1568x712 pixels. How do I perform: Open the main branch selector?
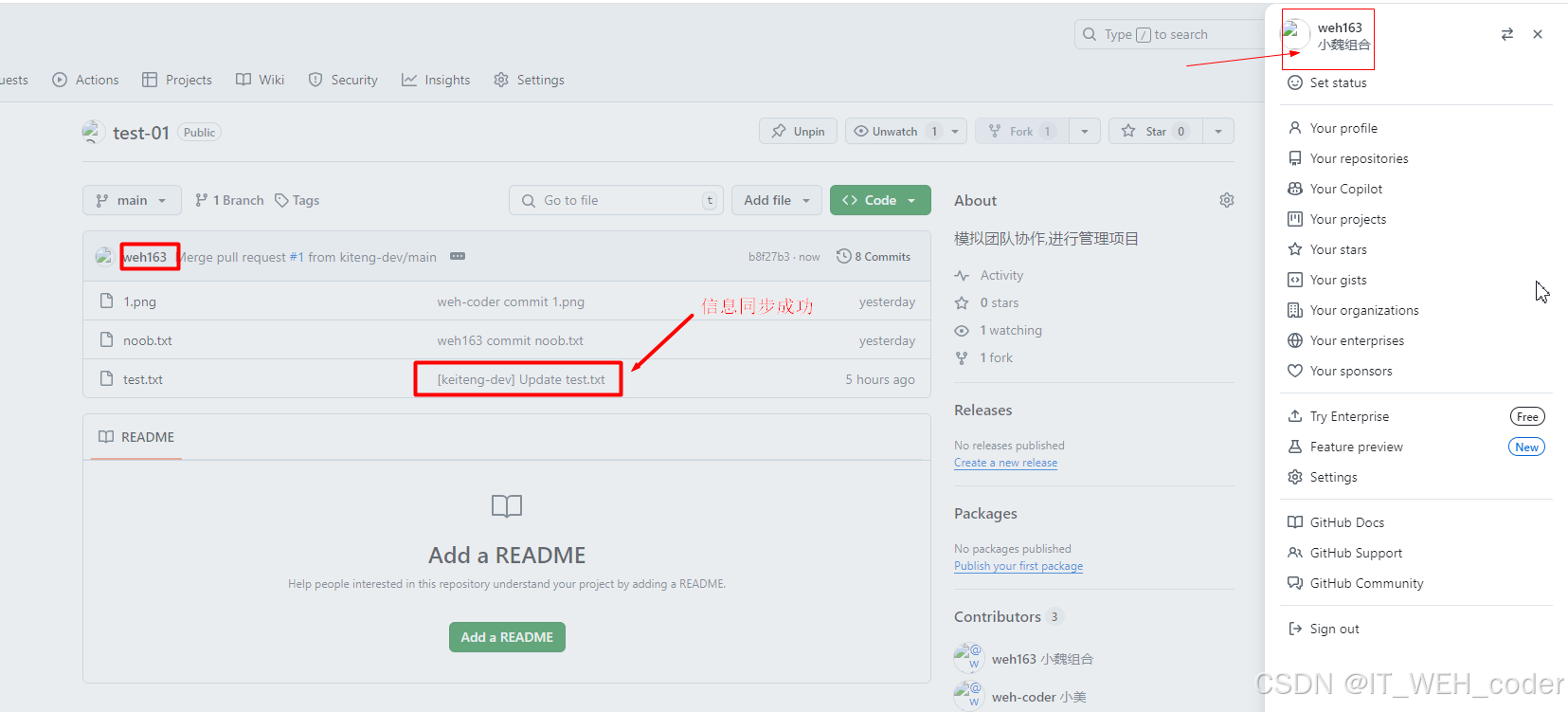pos(132,200)
